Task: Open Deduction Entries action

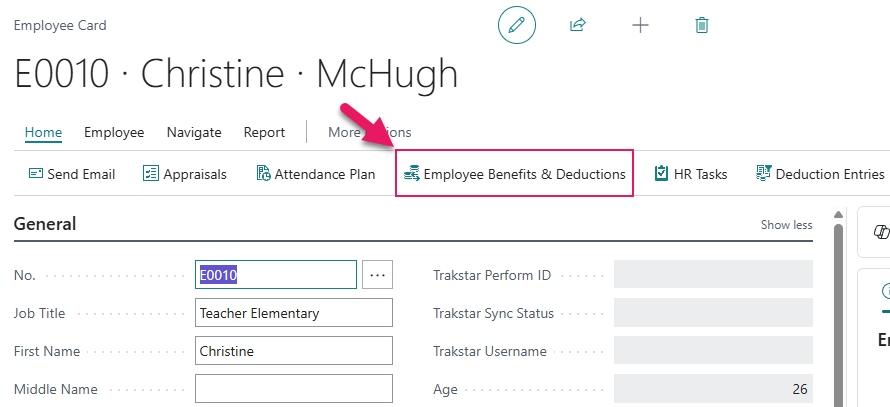Action: pos(820,174)
